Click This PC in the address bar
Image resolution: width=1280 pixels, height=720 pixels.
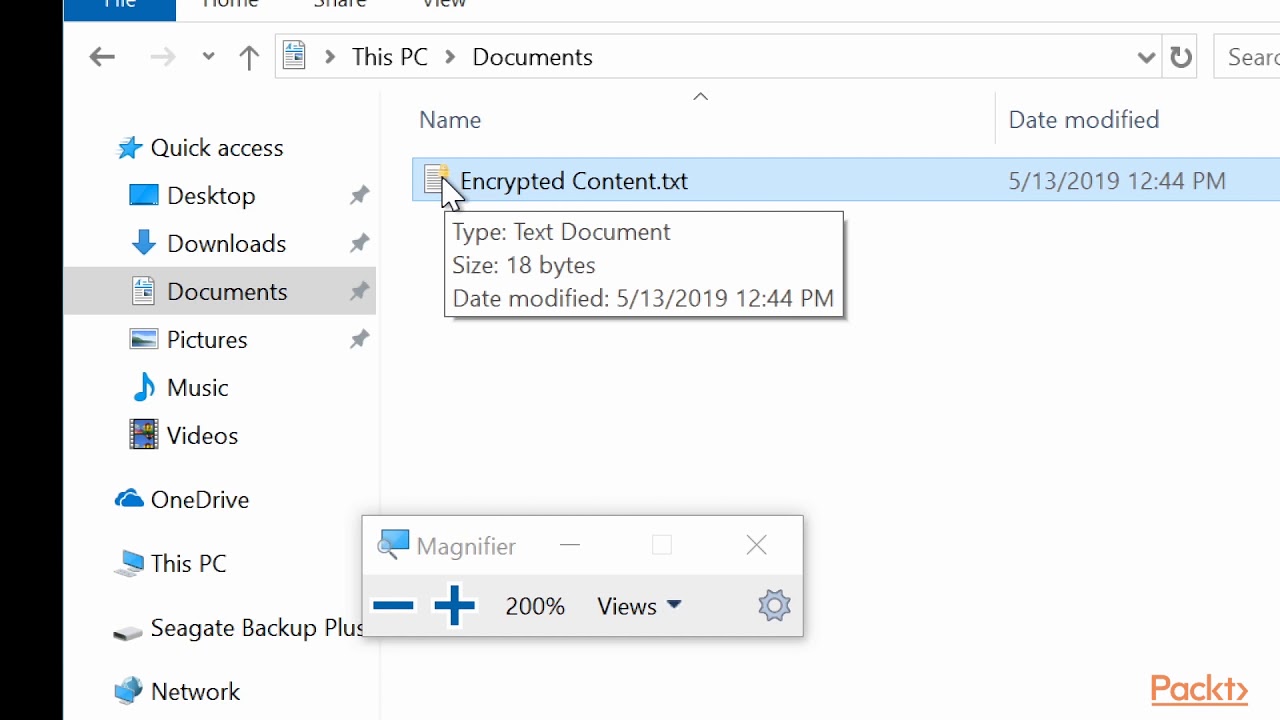[x=389, y=57]
